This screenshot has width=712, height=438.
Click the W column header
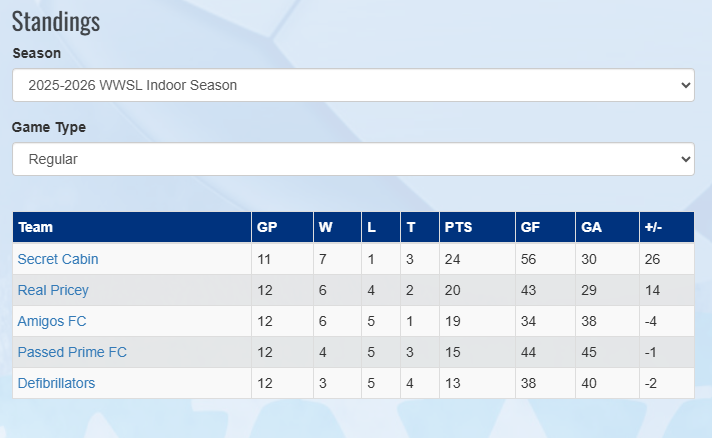[x=325, y=227]
